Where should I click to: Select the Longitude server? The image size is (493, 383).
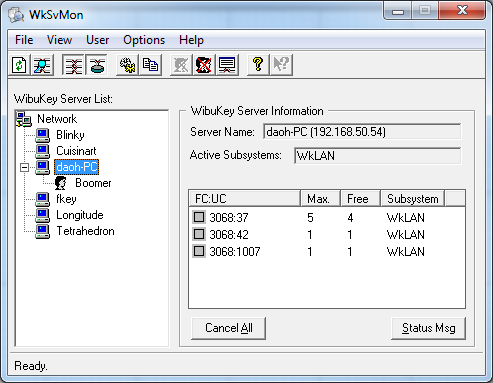click(x=80, y=215)
